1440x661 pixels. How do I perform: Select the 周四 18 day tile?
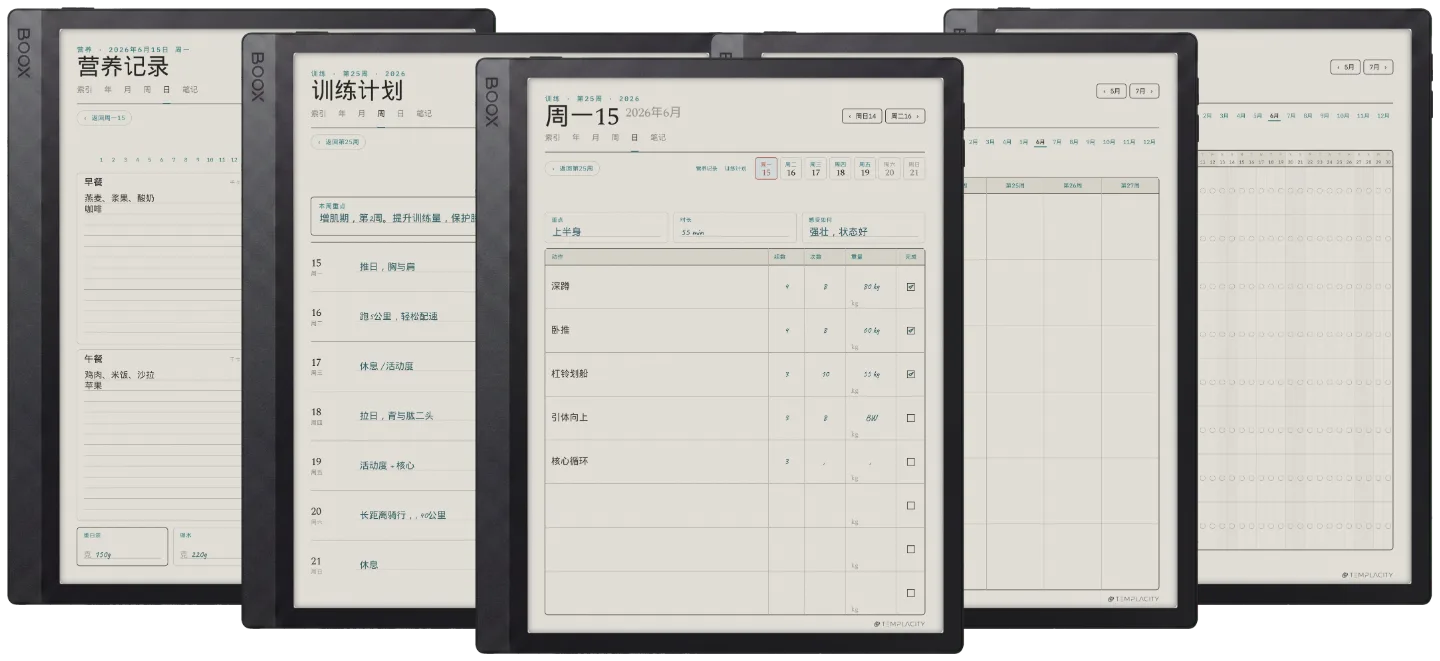point(840,169)
